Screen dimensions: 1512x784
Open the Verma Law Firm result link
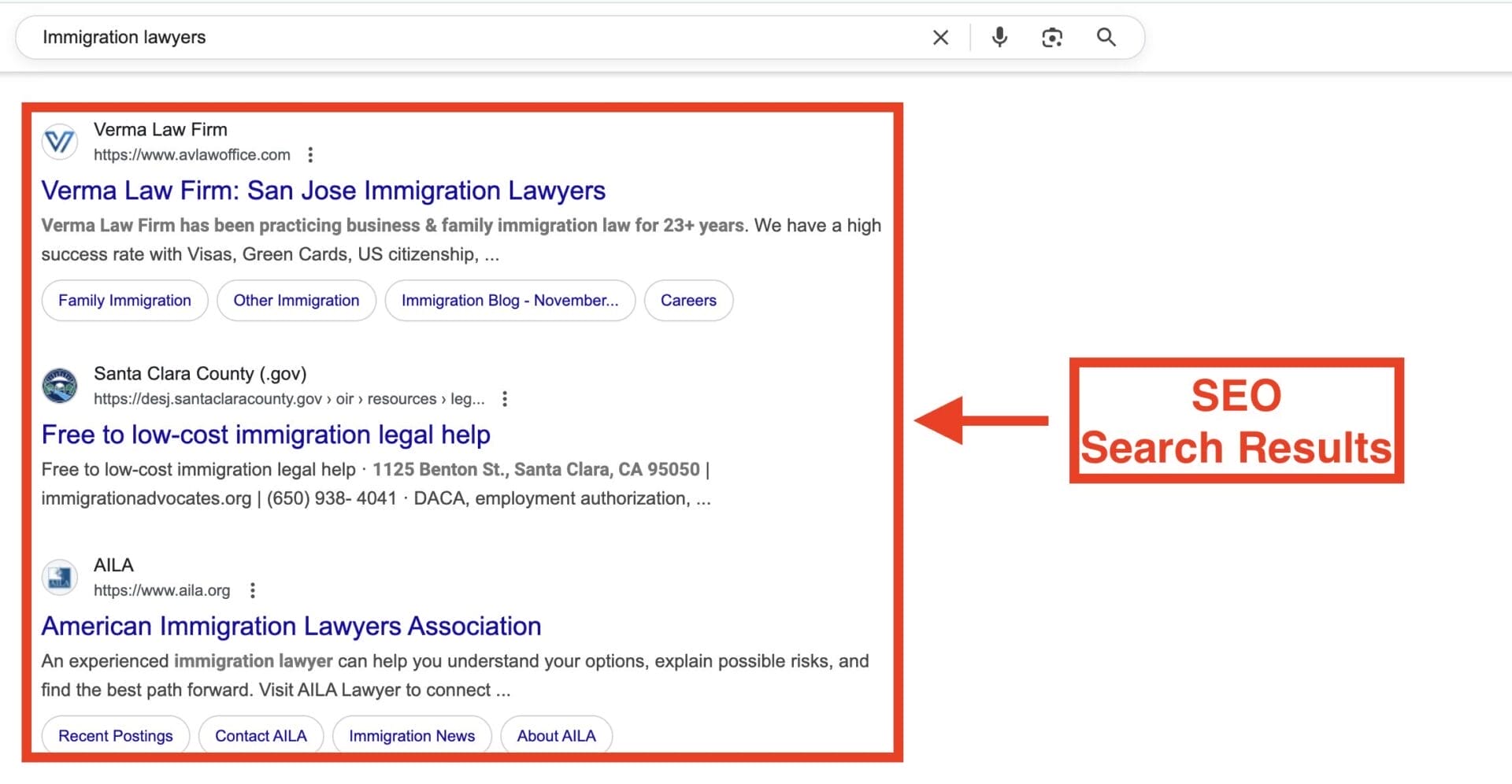pos(324,190)
